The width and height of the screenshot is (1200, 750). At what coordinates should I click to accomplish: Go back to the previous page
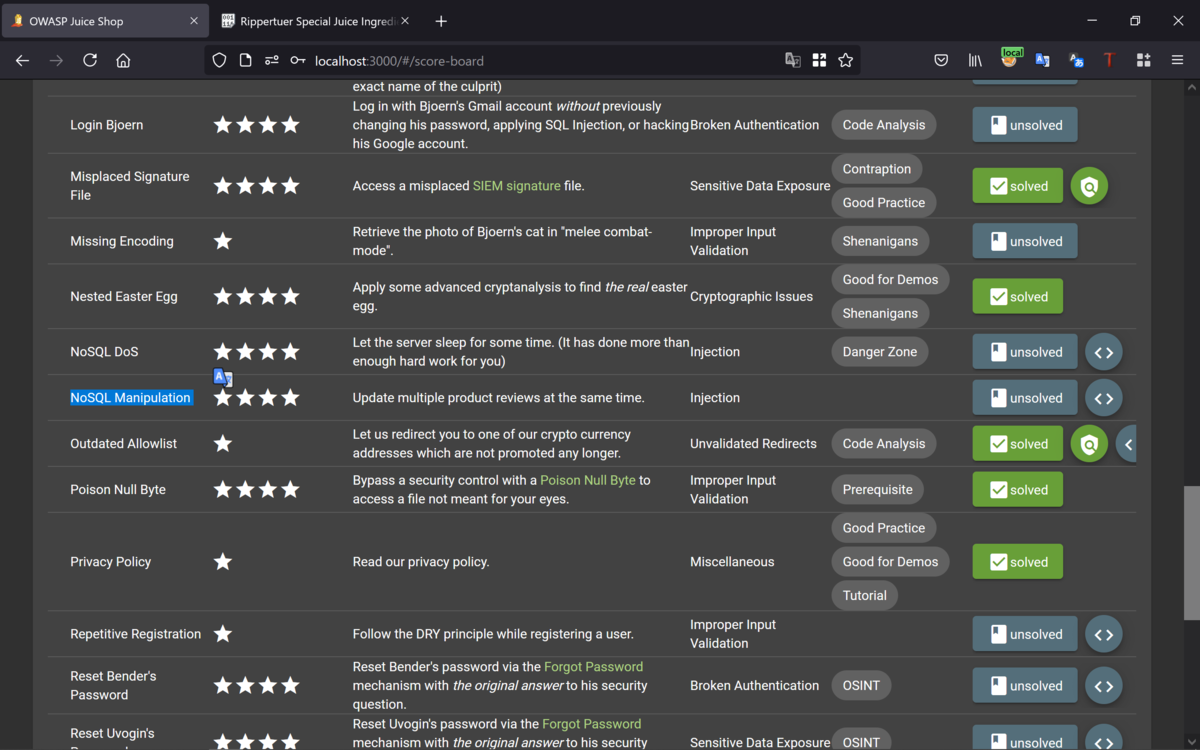click(23, 60)
